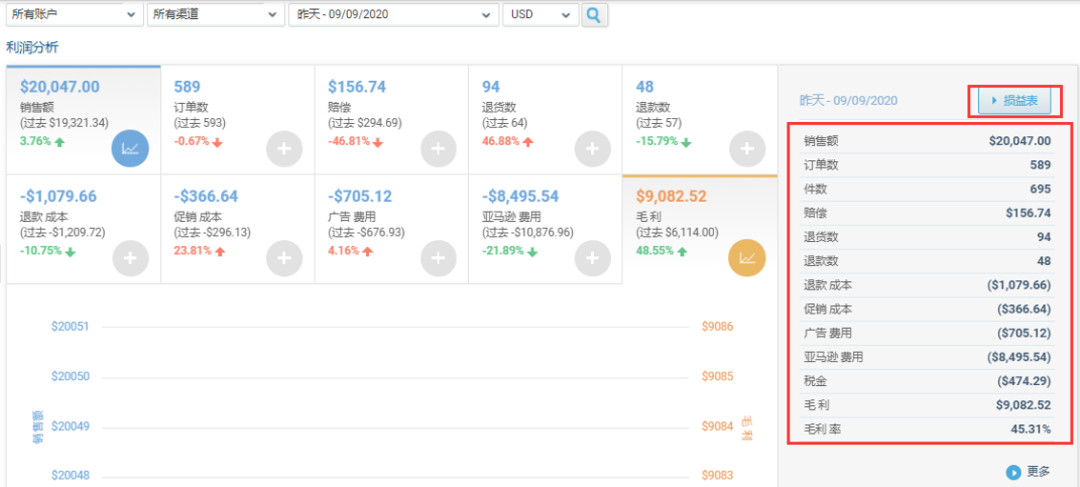Screen dimensions: 1080x487
Task: Add 促销成本 metric to chart
Action: click(284, 258)
